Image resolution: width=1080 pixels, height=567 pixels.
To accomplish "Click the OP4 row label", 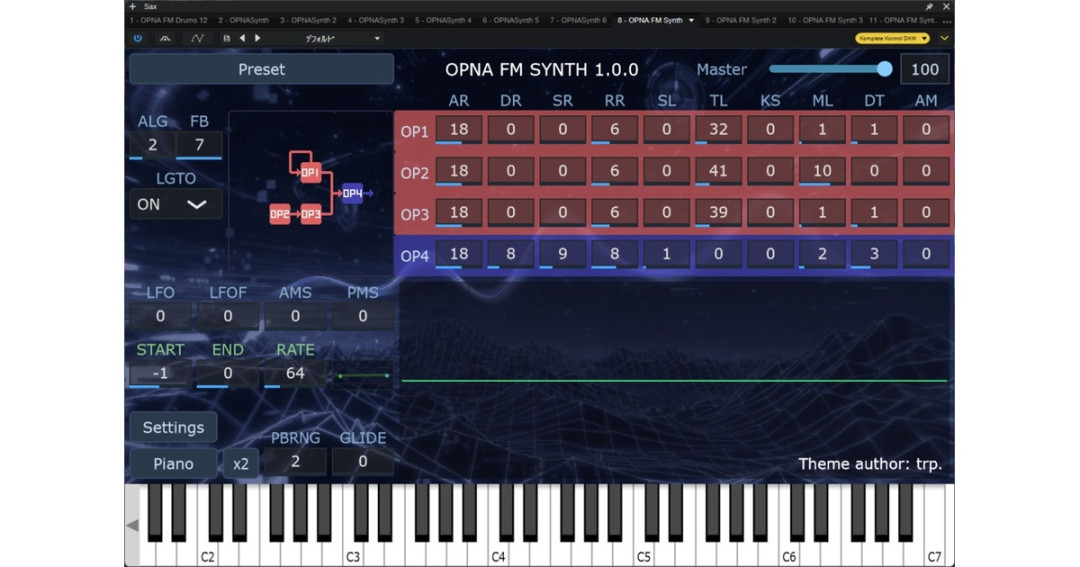I will click(414, 256).
